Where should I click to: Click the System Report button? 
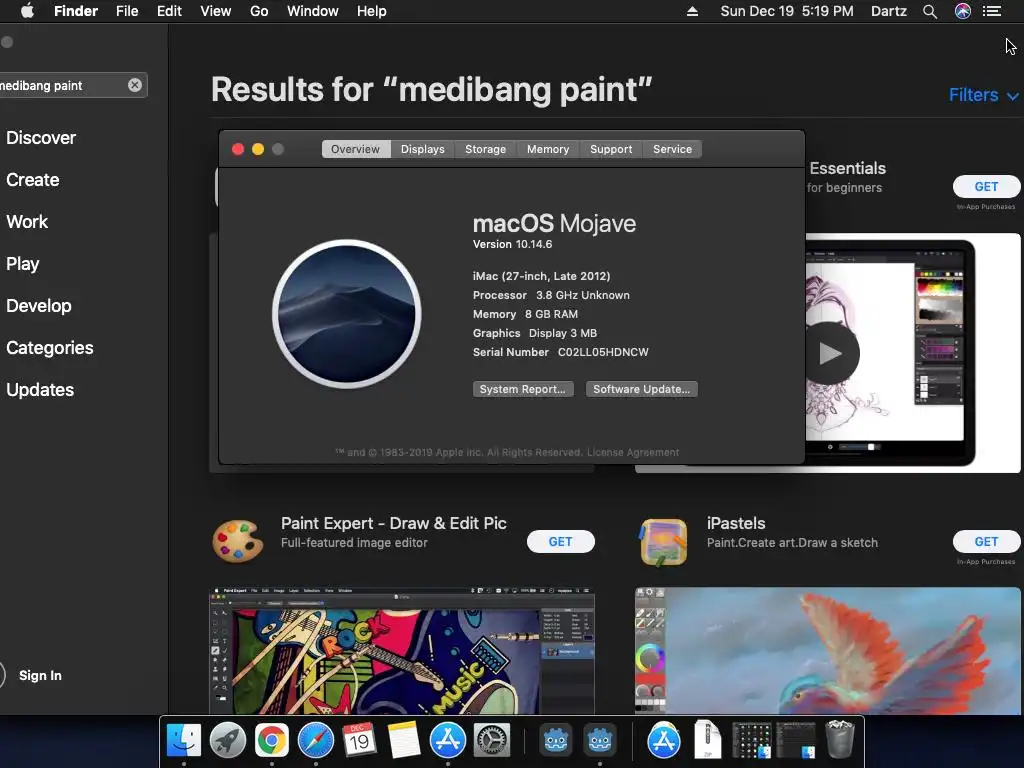point(523,389)
